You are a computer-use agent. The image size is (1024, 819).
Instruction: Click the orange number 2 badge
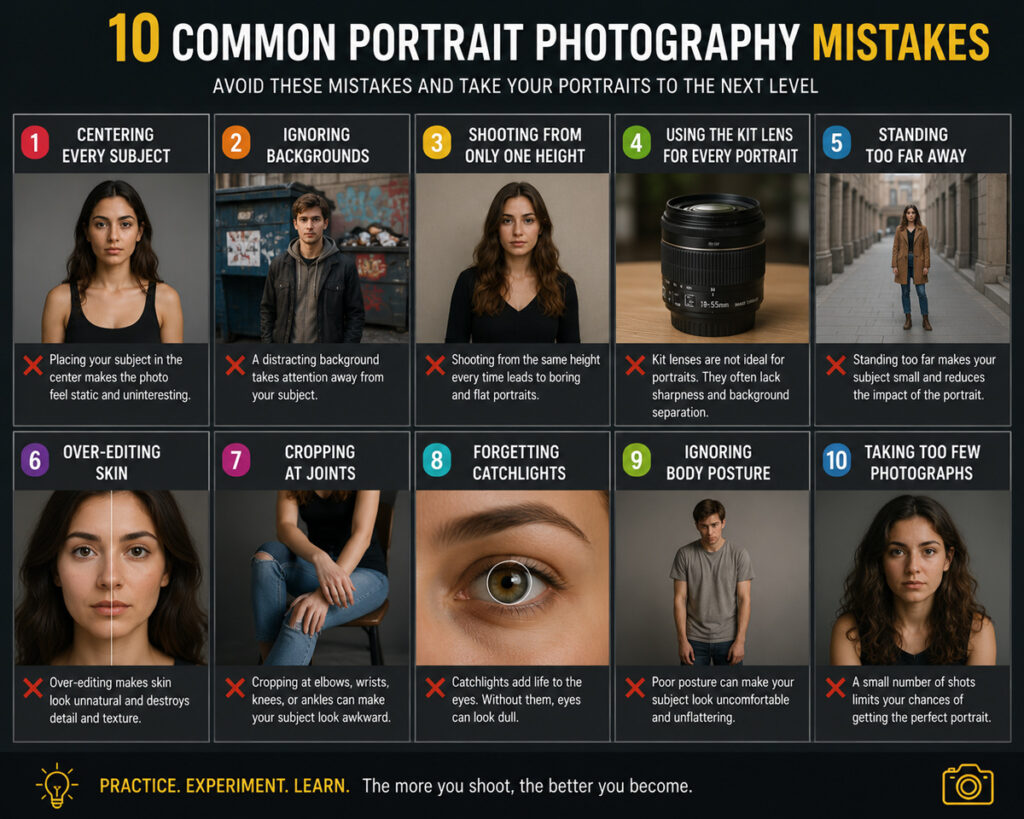pos(236,142)
